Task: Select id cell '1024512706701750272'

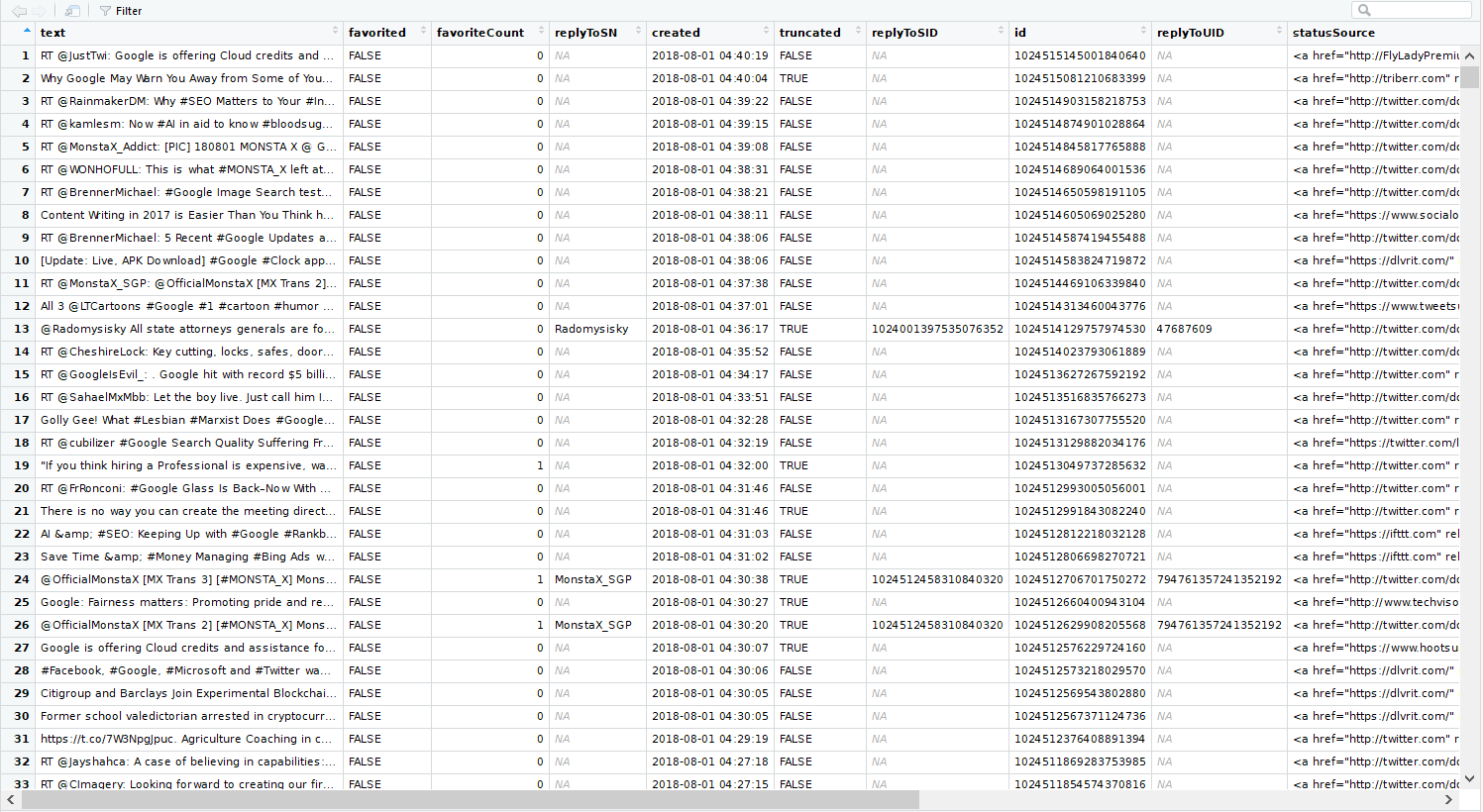Action: 1080,579
